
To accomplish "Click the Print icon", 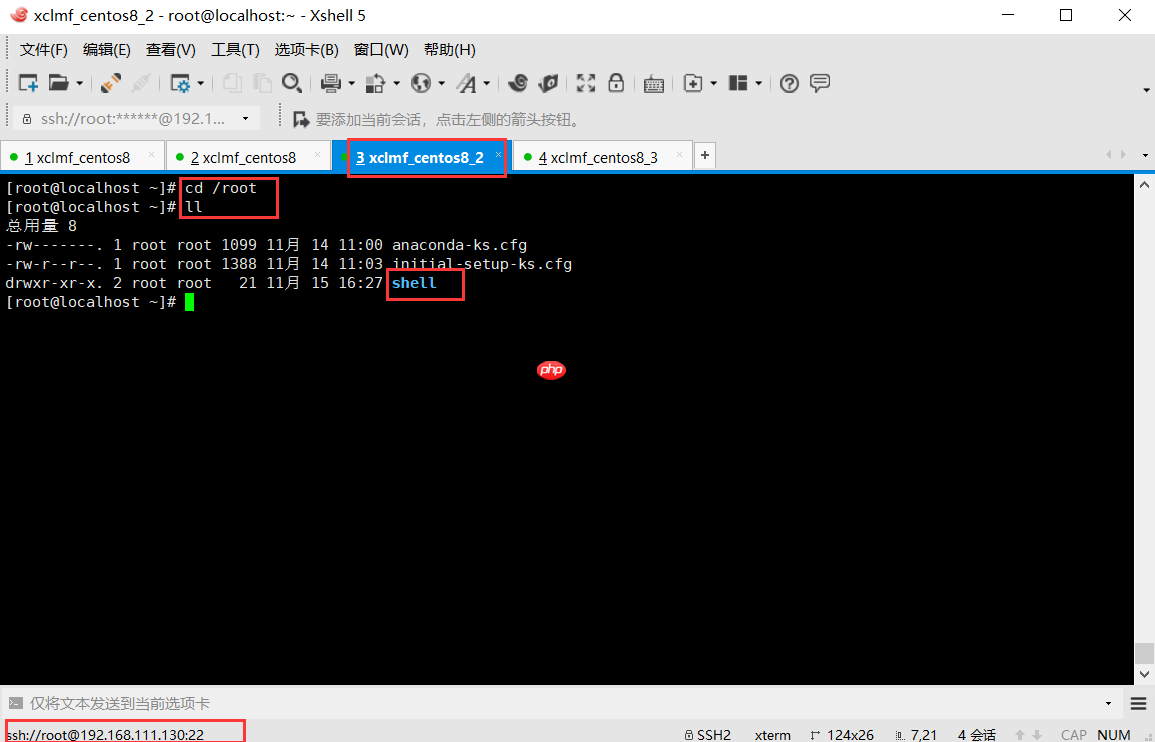I will 331,83.
